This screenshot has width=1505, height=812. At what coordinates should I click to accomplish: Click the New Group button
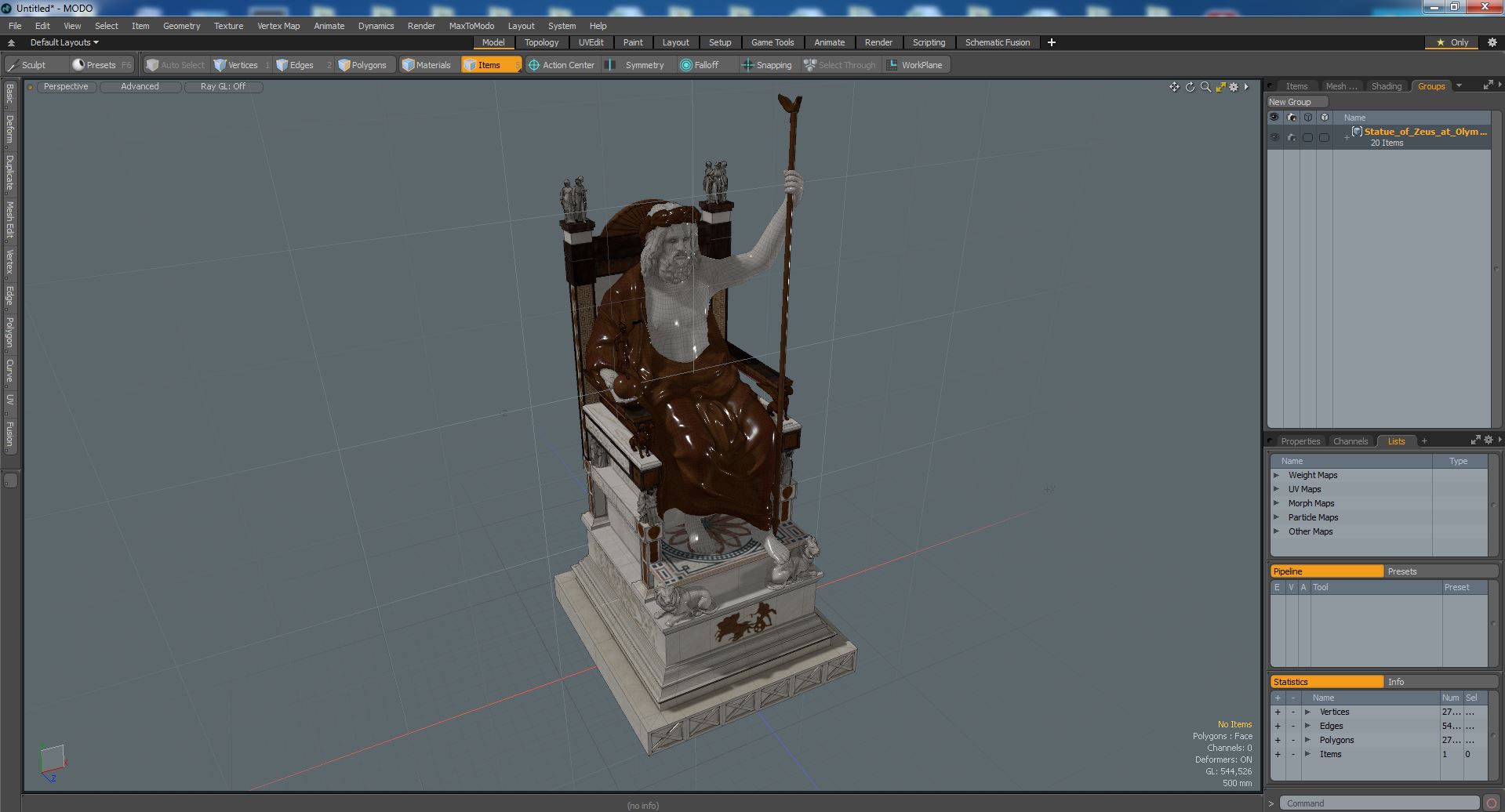(1296, 102)
